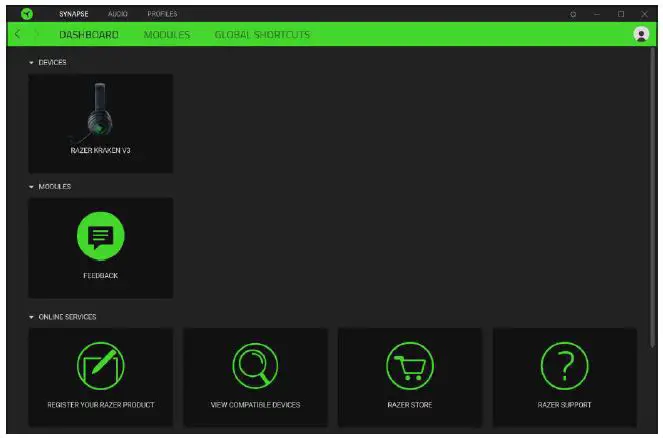The image size is (663, 438).
Task: Click the Razer Store label
Action: (x=410, y=405)
